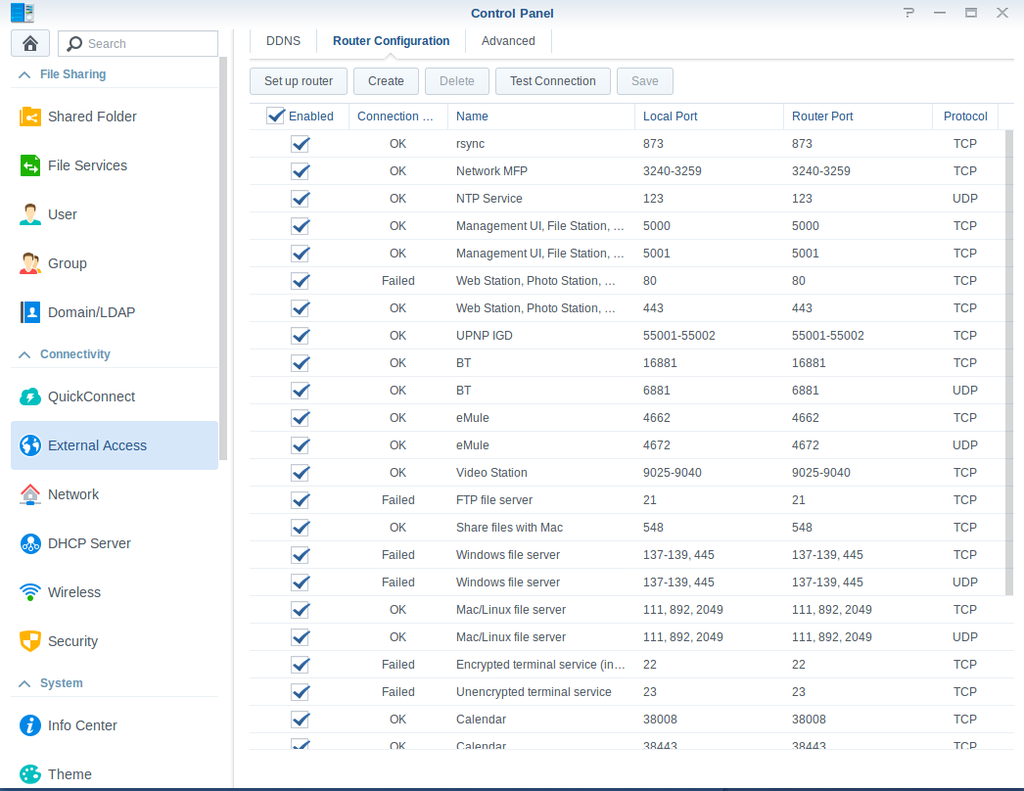Viewport: 1024px width, 791px height.
Task: Go to Control Panel home icon
Action: point(30,44)
